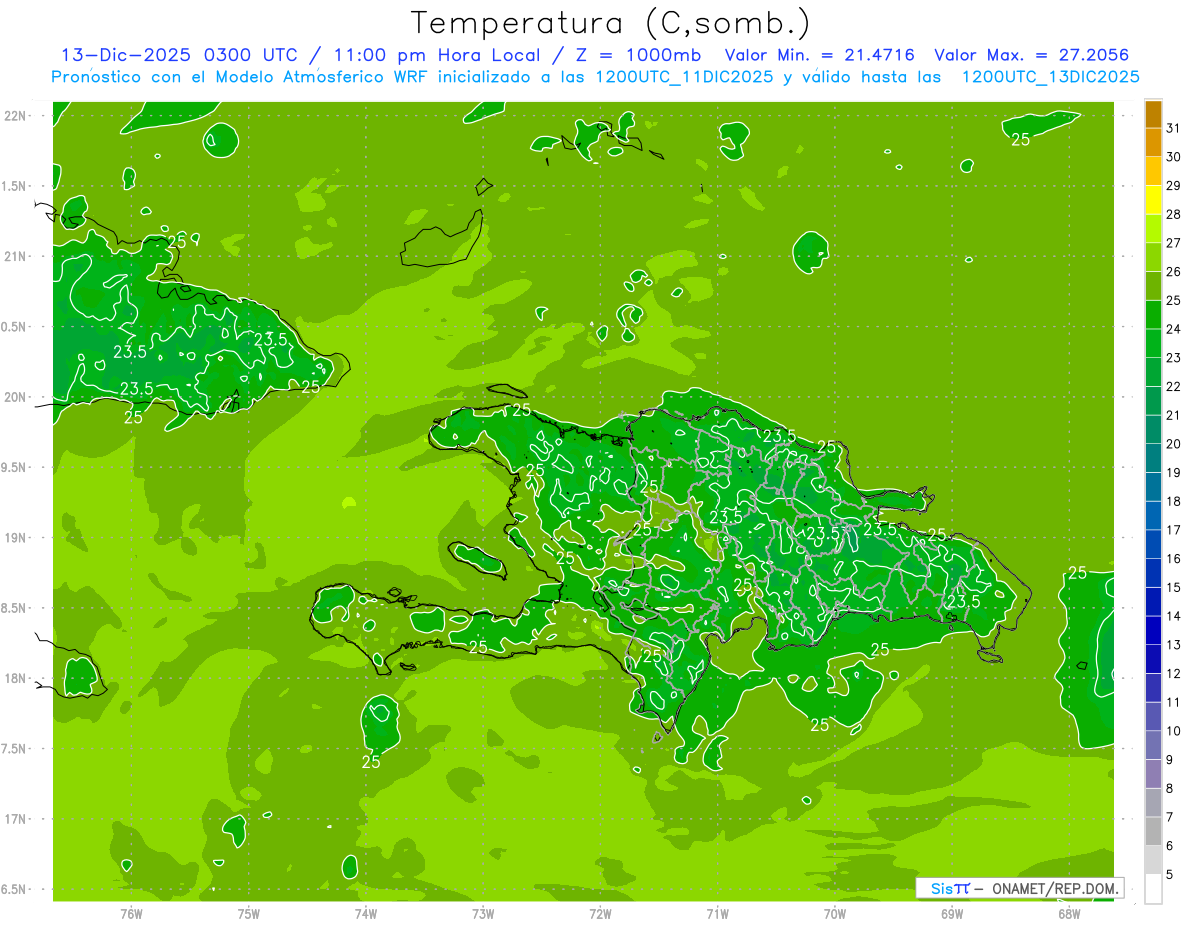Image resolution: width=1200 pixels, height=927 pixels.
Task: Click the "75W" longitude axis label
Action: click(248, 913)
